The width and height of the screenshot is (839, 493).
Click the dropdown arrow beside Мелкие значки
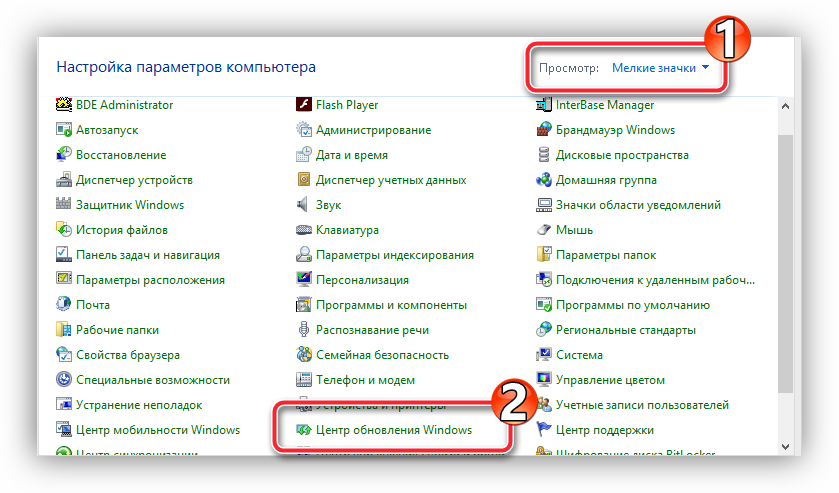(705, 67)
